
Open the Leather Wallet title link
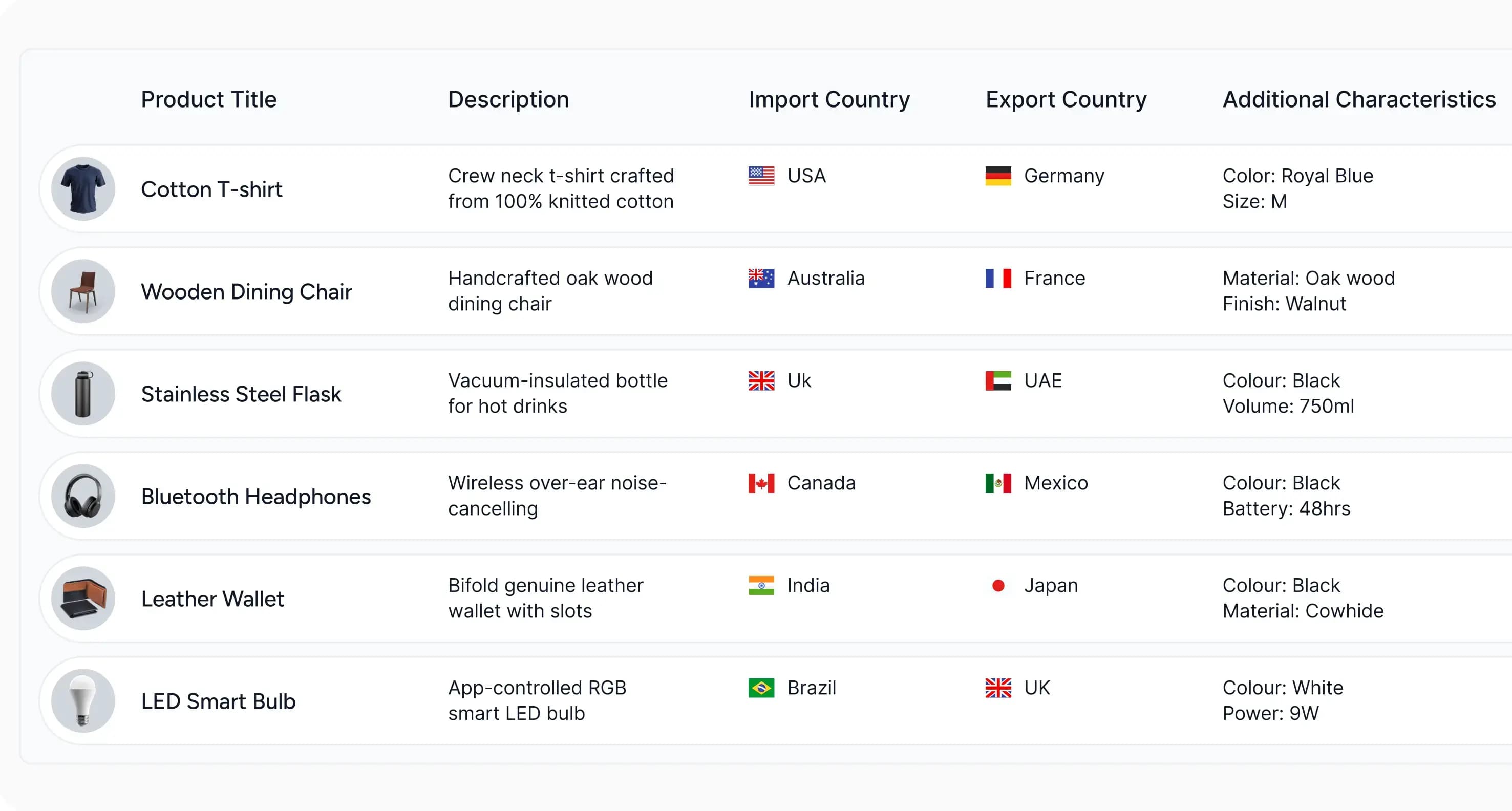point(212,599)
